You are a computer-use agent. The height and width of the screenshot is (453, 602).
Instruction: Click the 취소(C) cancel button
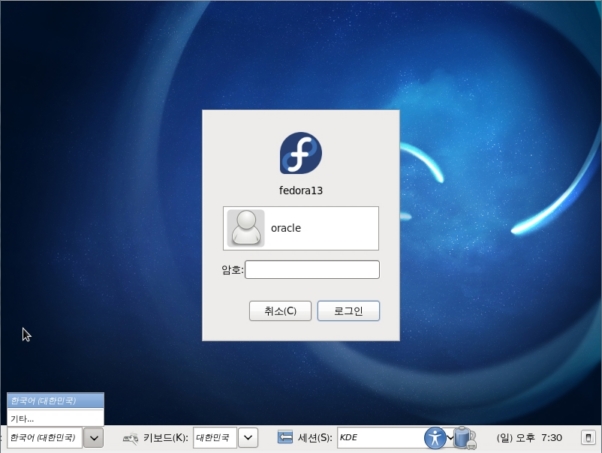point(280,311)
